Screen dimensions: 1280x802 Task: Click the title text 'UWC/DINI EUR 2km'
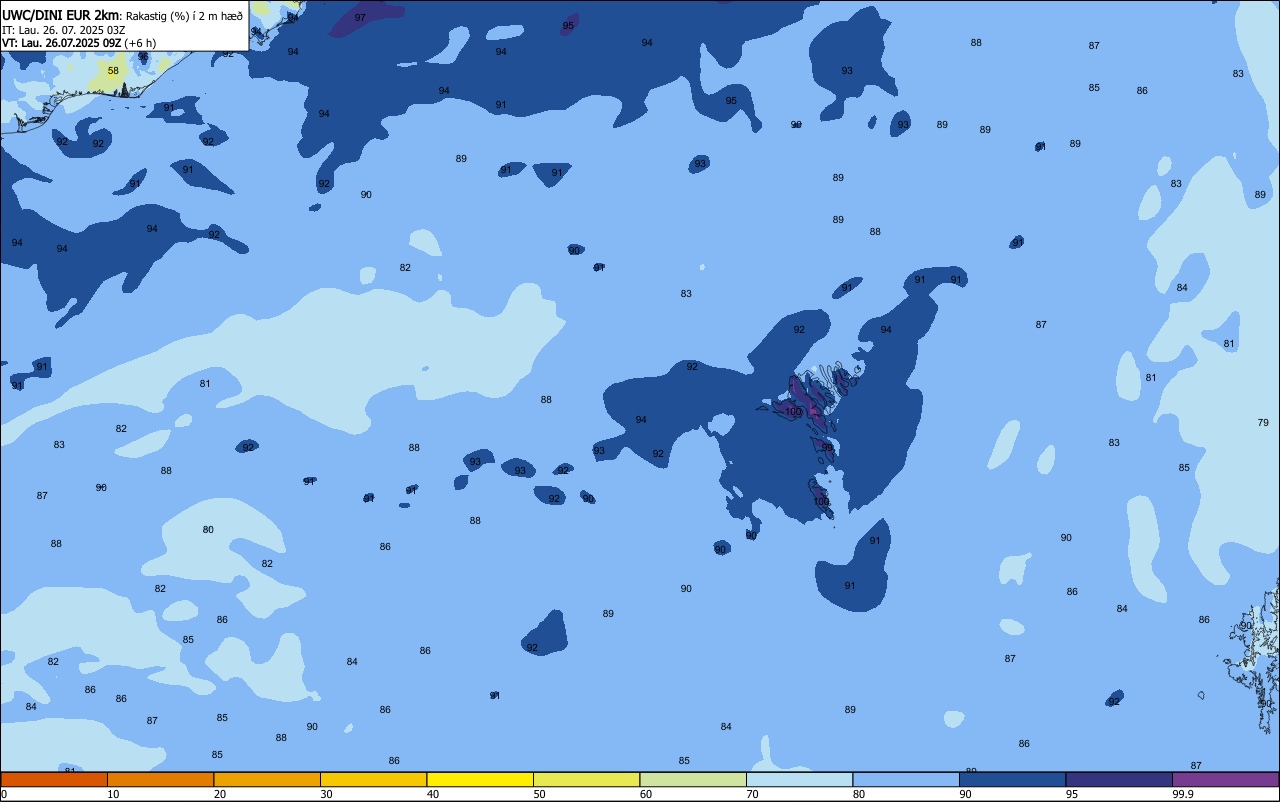[60, 14]
